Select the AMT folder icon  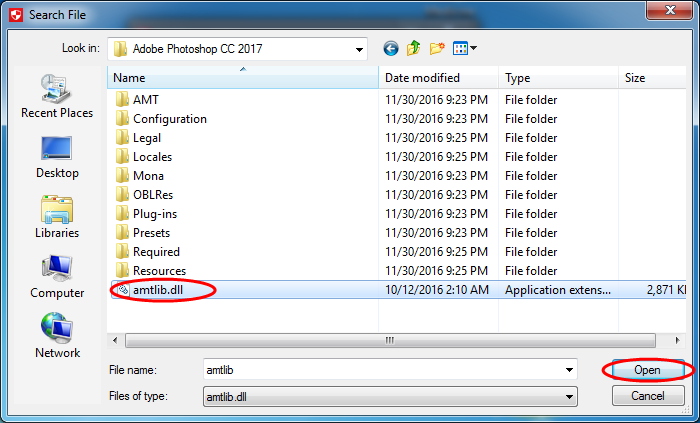click(x=122, y=100)
